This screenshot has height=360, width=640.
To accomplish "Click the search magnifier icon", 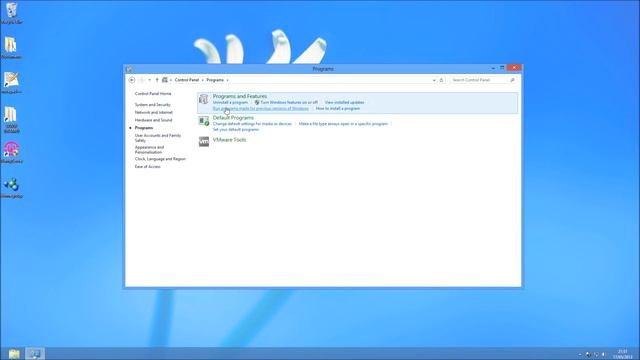I will [x=512, y=80].
